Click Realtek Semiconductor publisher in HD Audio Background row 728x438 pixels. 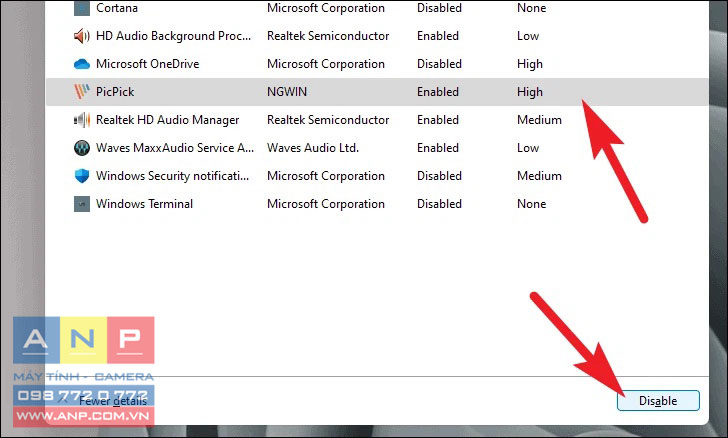328,36
